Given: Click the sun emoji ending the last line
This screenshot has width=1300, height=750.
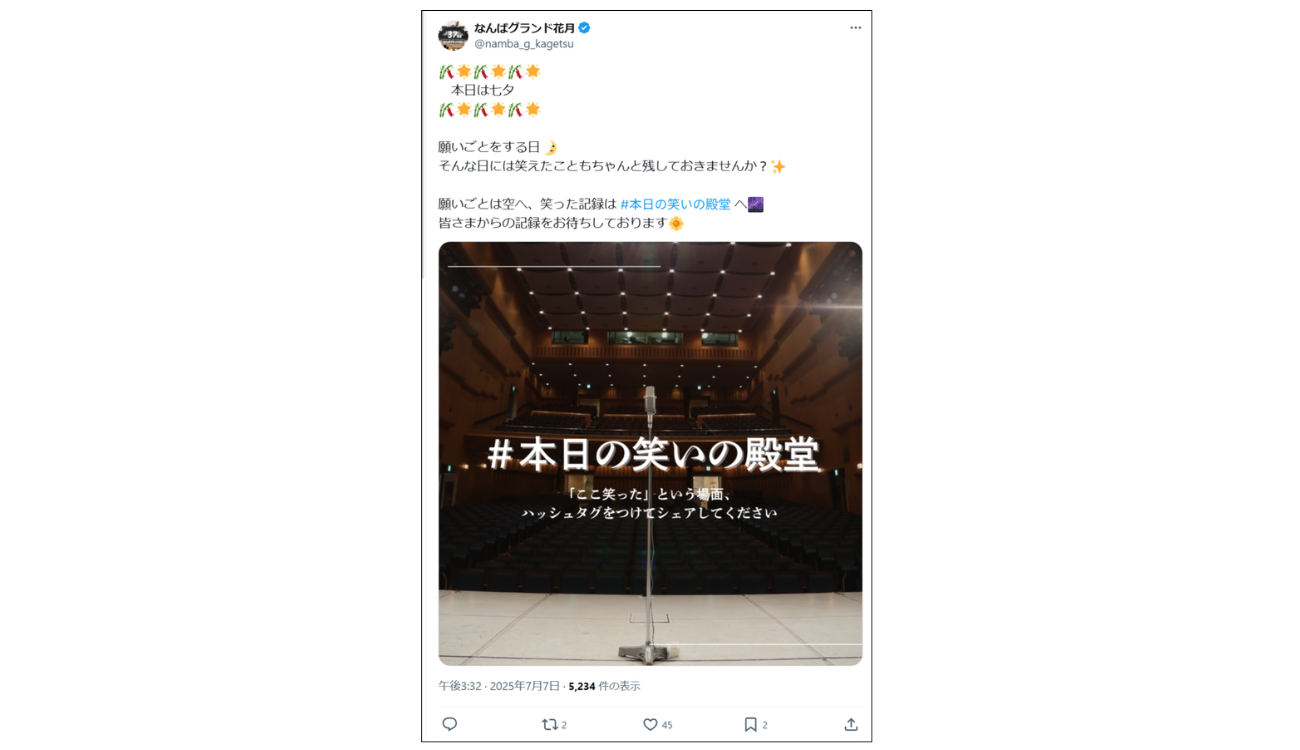Looking at the screenshot, I should point(676,223).
